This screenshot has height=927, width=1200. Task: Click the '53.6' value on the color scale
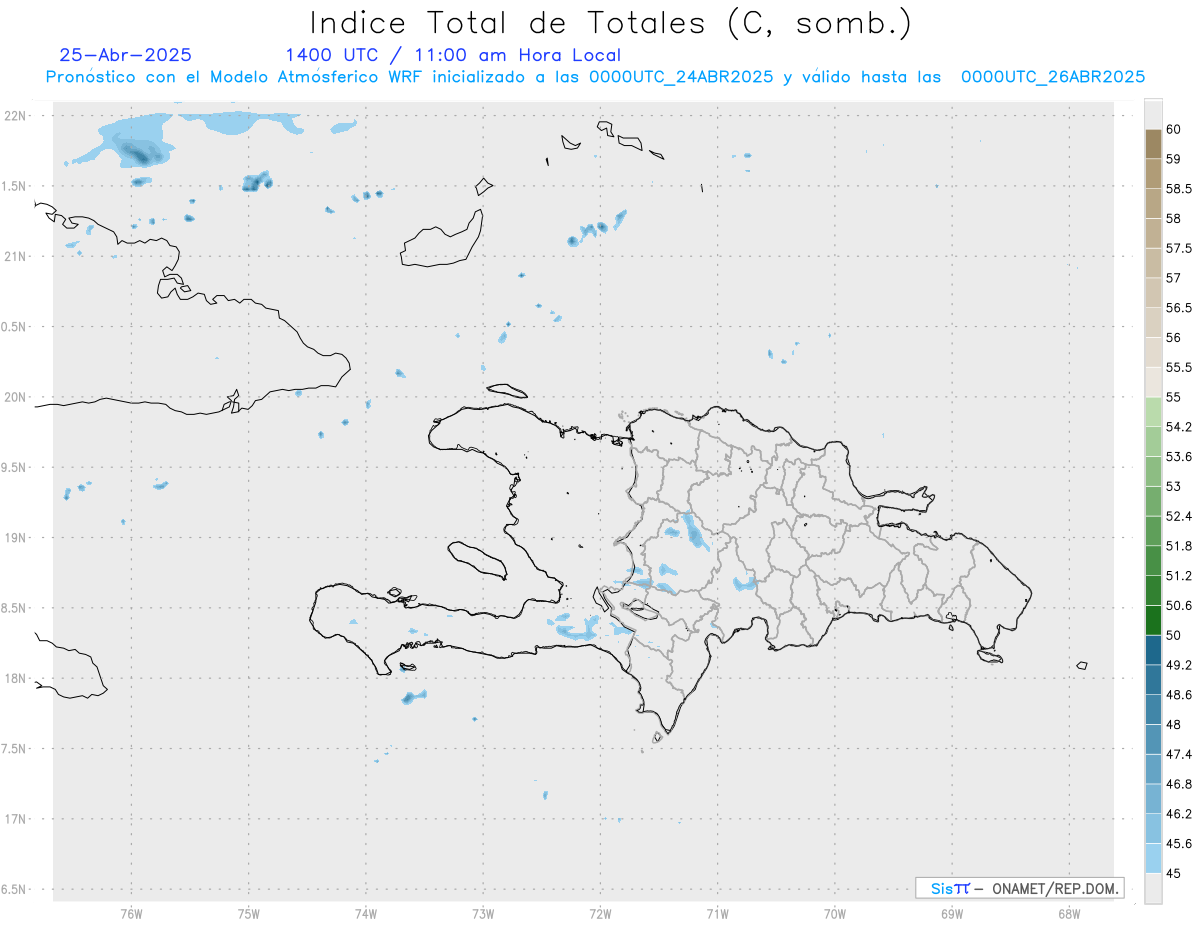coord(1179,456)
